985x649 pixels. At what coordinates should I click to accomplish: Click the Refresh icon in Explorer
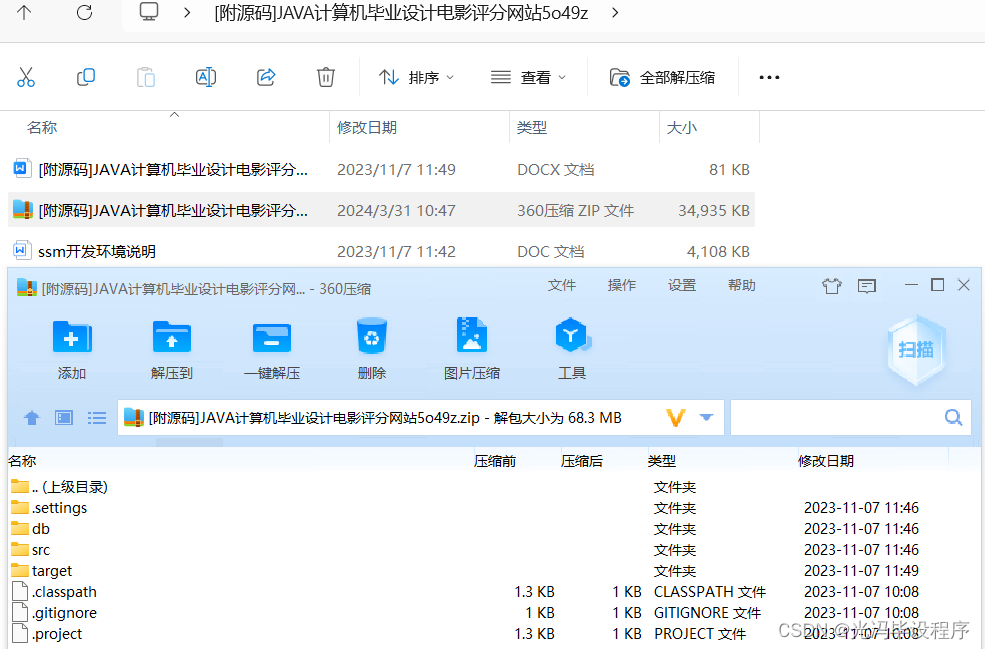[x=84, y=12]
